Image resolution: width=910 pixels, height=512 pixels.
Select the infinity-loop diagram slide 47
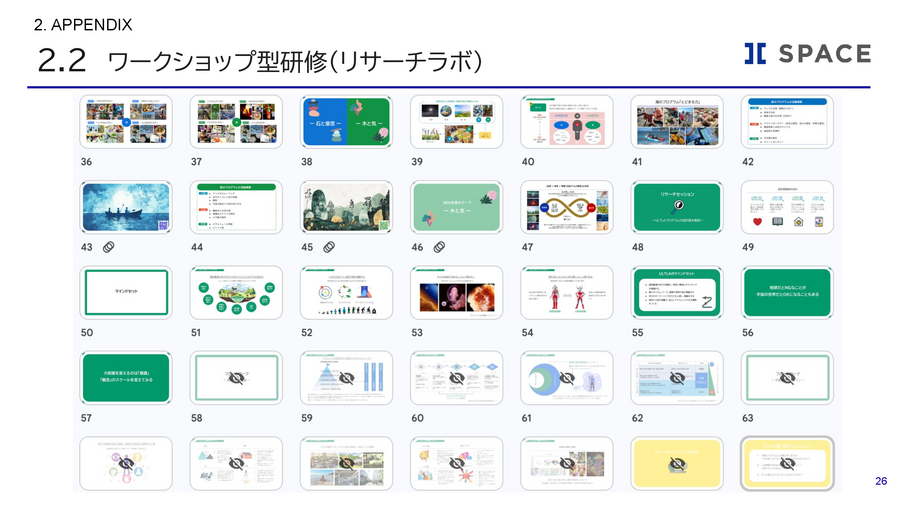click(x=567, y=206)
